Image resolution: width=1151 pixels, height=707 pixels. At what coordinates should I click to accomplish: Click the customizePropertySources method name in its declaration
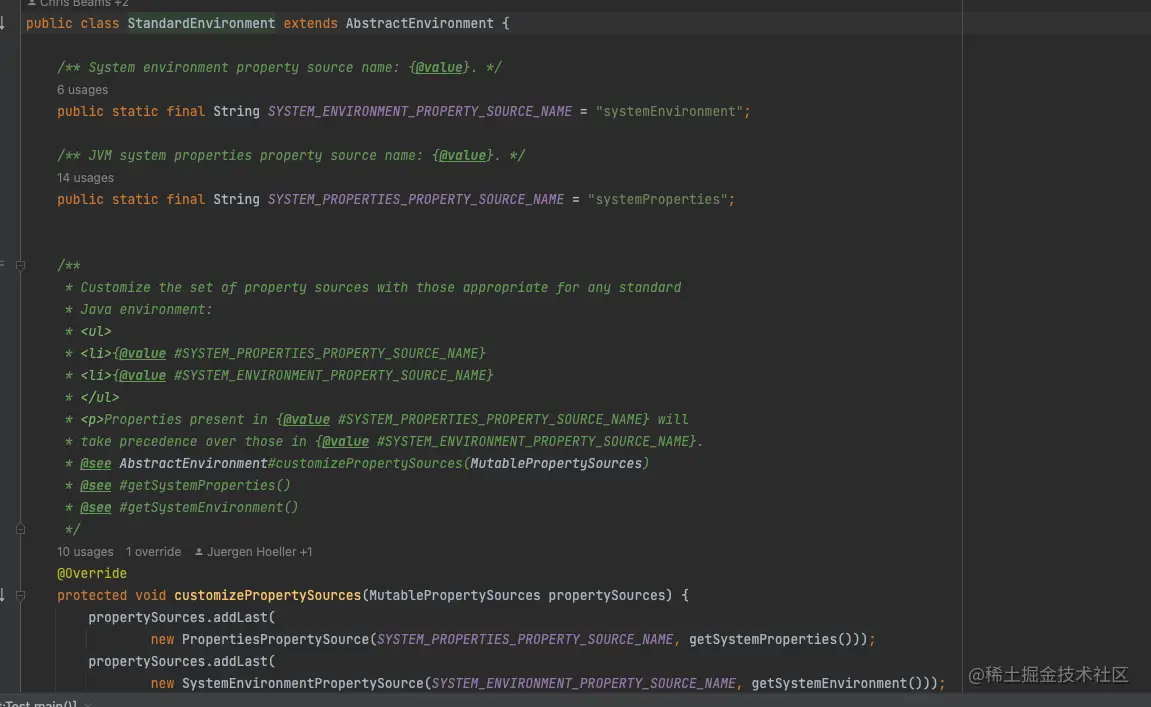pyautogui.click(x=267, y=595)
